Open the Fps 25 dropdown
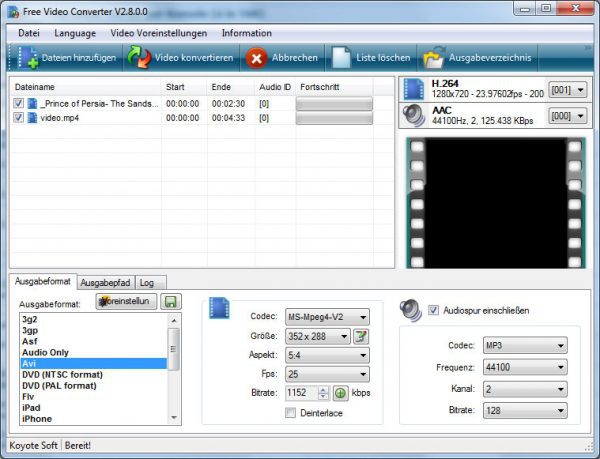 tap(327, 374)
